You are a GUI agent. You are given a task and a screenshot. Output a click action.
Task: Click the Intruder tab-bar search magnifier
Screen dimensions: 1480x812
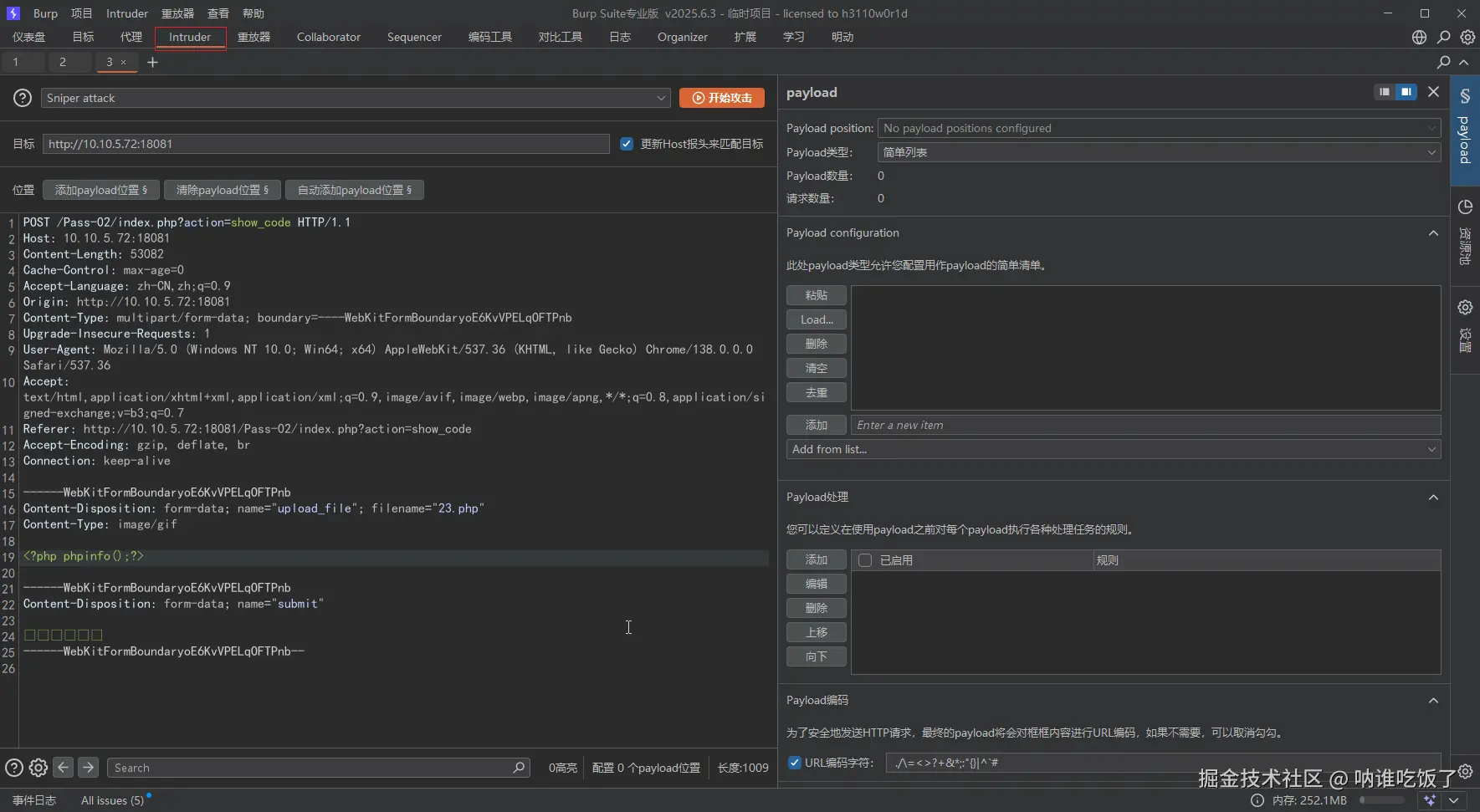click(x=1443, y=62)
